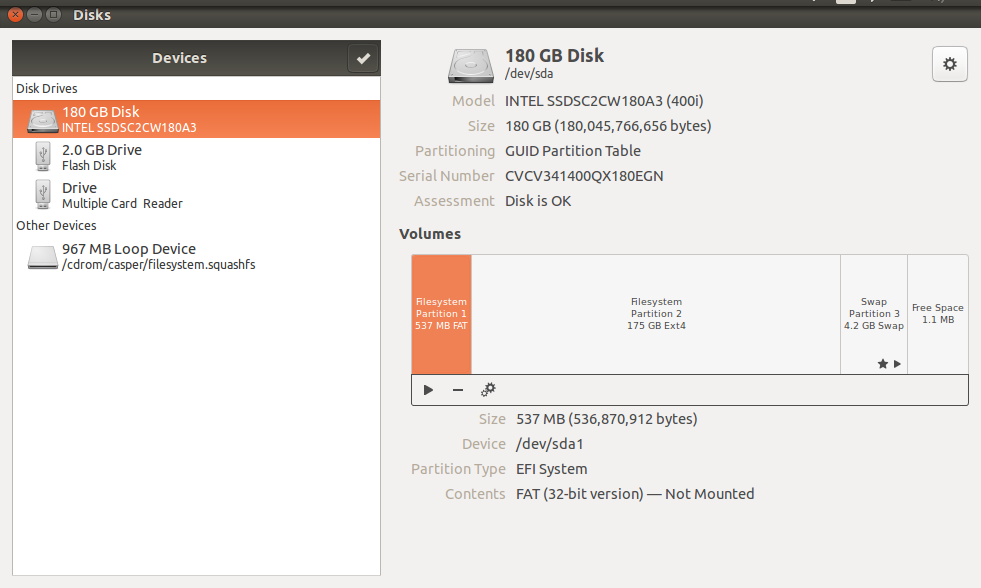
Task: Click the USB icon of 2.0 GB Drive
Action: pos(43,156)
